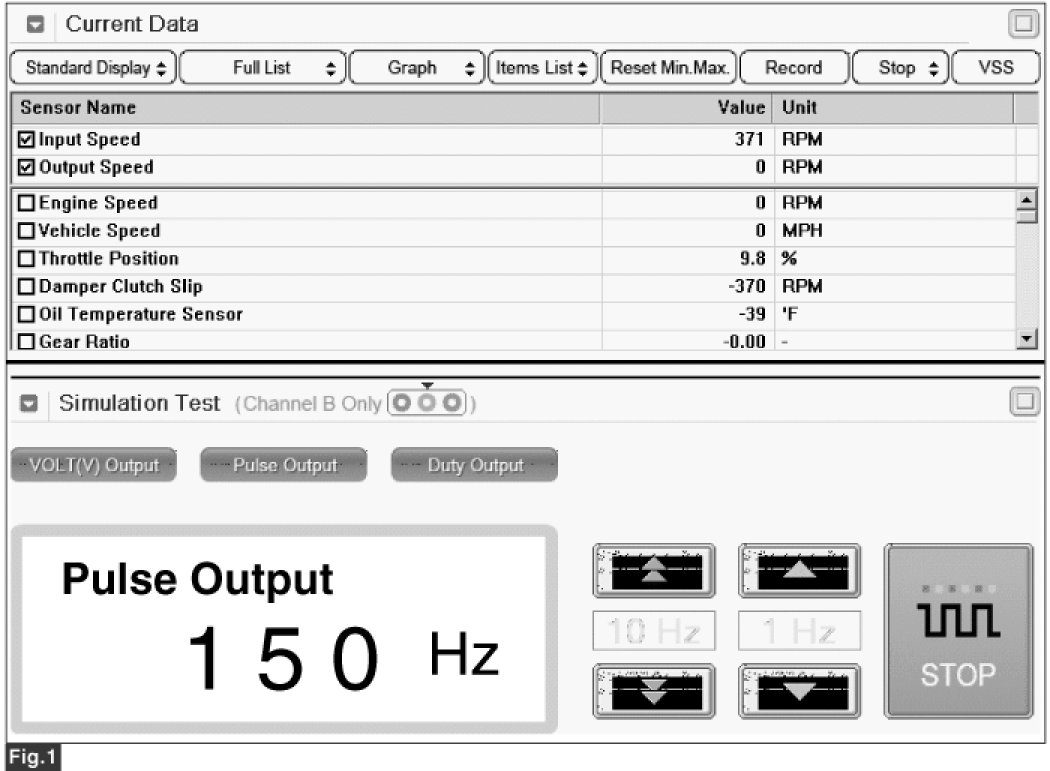Viewport: 1050px width, 771px height.
Task: Switch to the Pulse Output tab
Action: click(x=284, y=465)
